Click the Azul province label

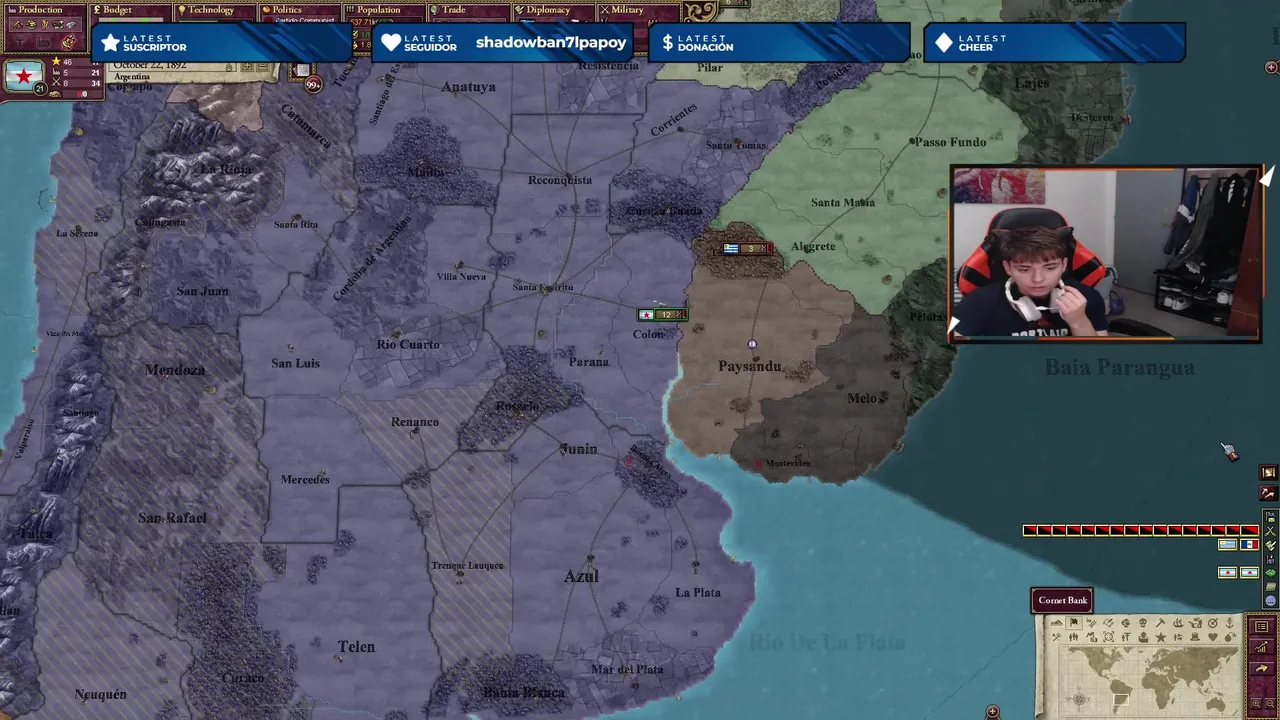pyautogui.click(x=581, y=576)
